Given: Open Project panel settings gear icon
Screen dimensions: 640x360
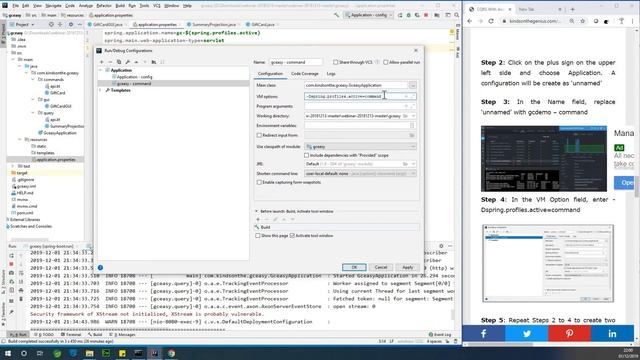Looking at the screenshot, I should (71, 24).
